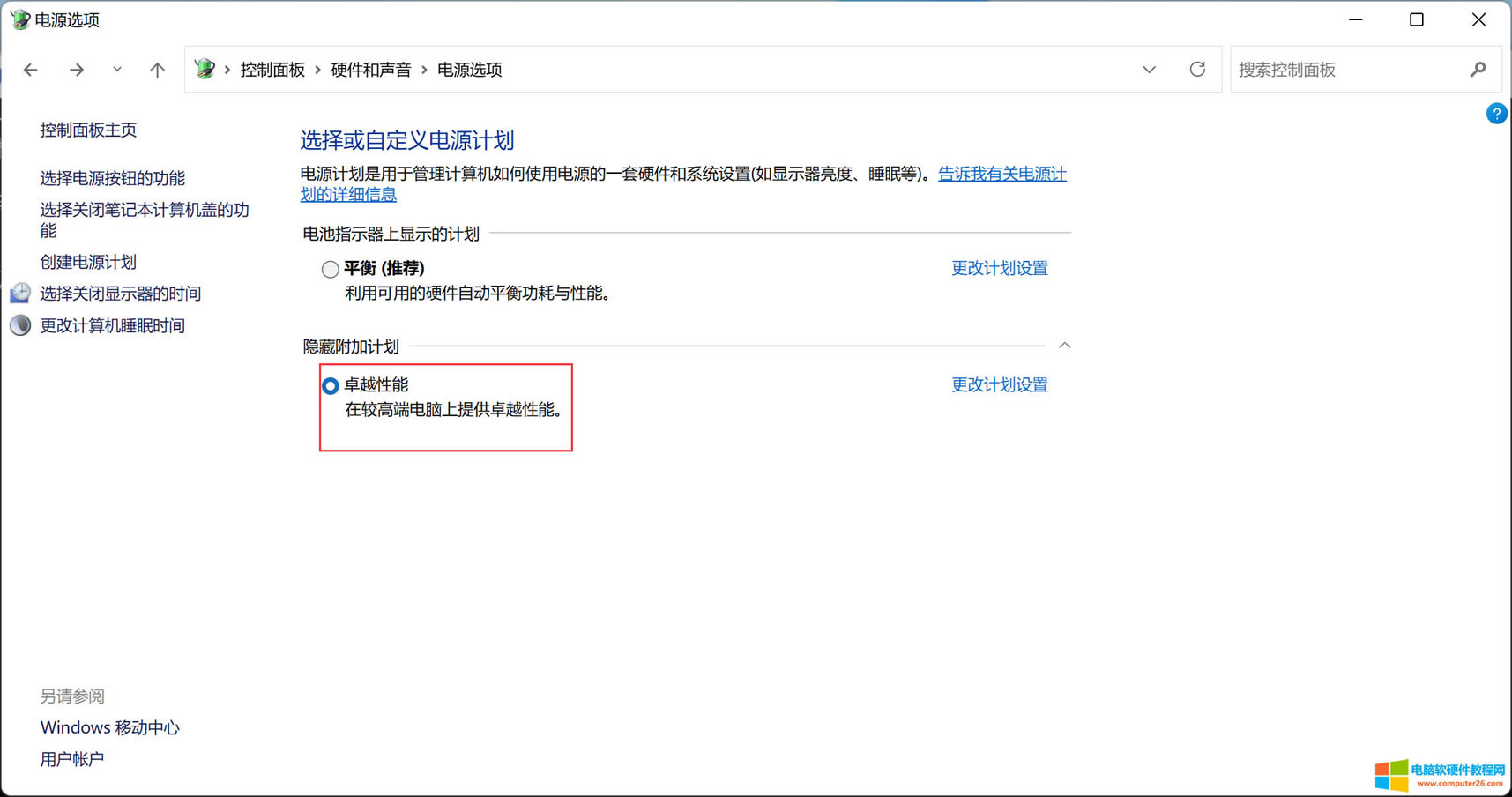Screen dimensions: 1512x797
Task: Click 电源选项 breadcrumb in address bar
Action: pyautogui.click(x=470, y=70)
